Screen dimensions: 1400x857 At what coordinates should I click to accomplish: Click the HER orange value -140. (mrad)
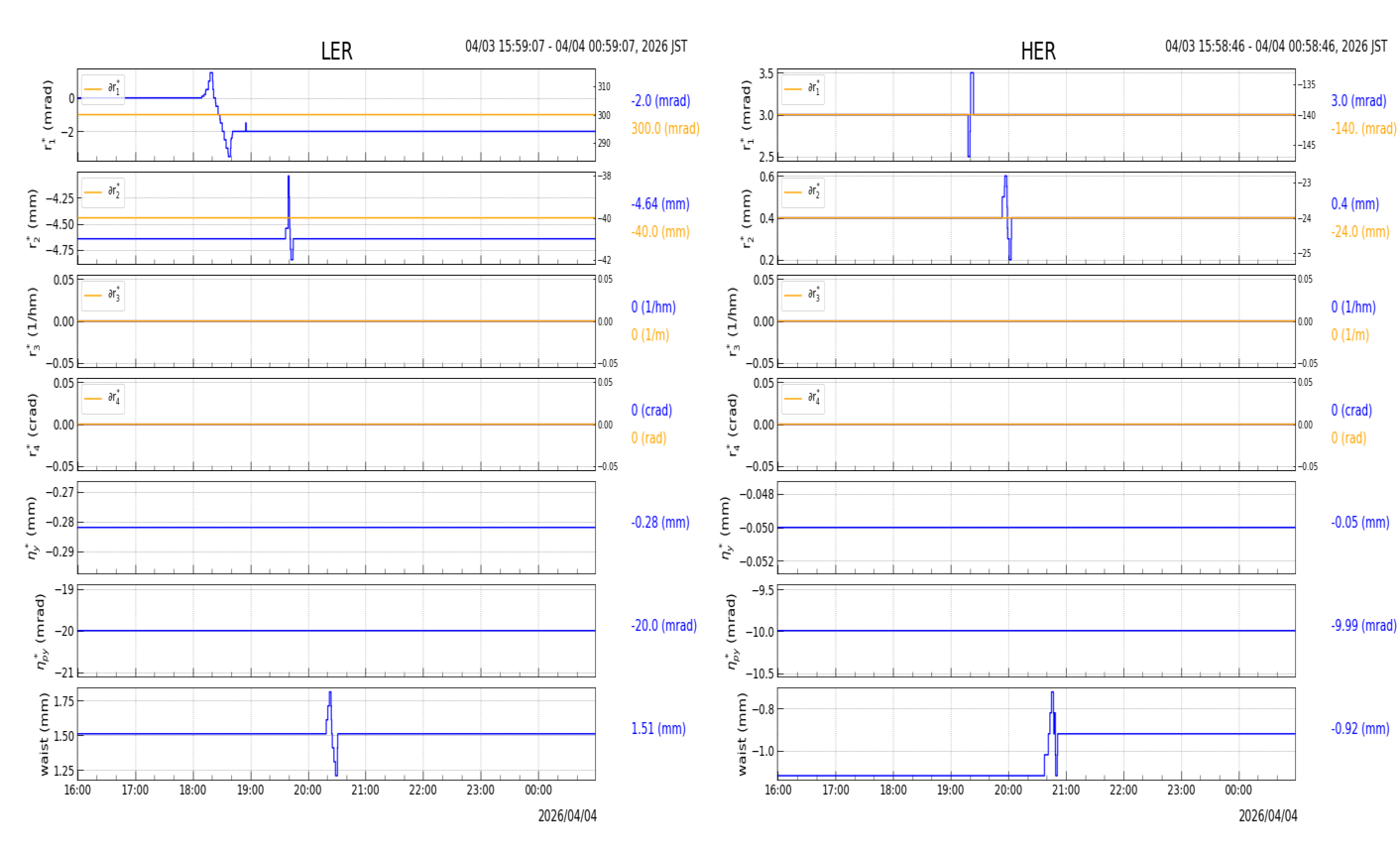[x=1363, y=129]
